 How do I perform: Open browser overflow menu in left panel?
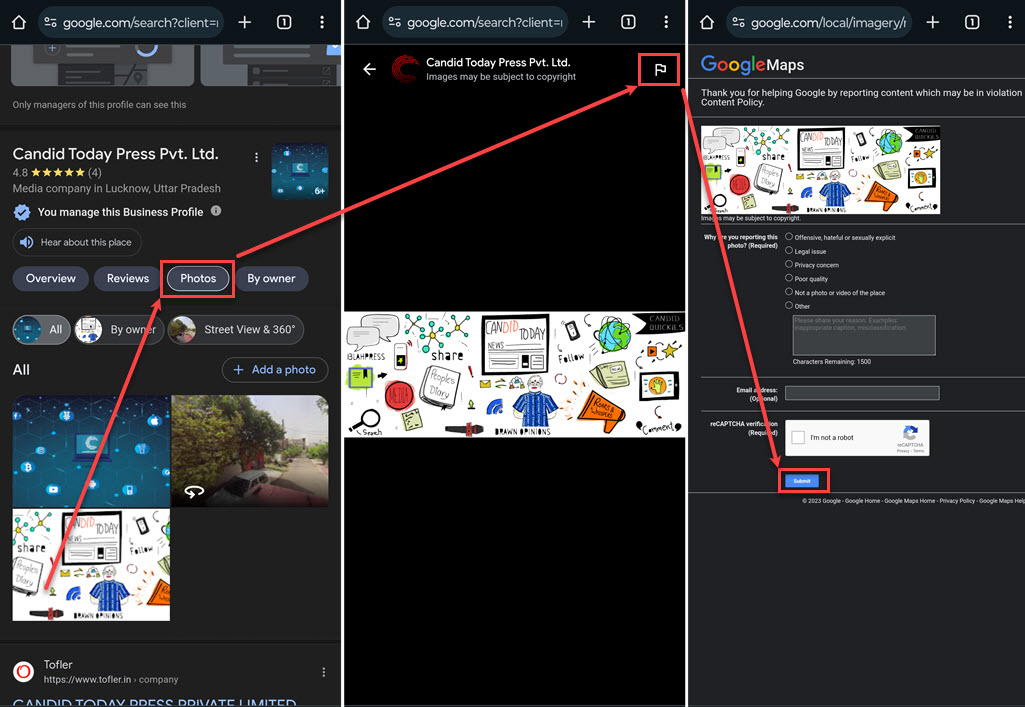coord(322,22)
